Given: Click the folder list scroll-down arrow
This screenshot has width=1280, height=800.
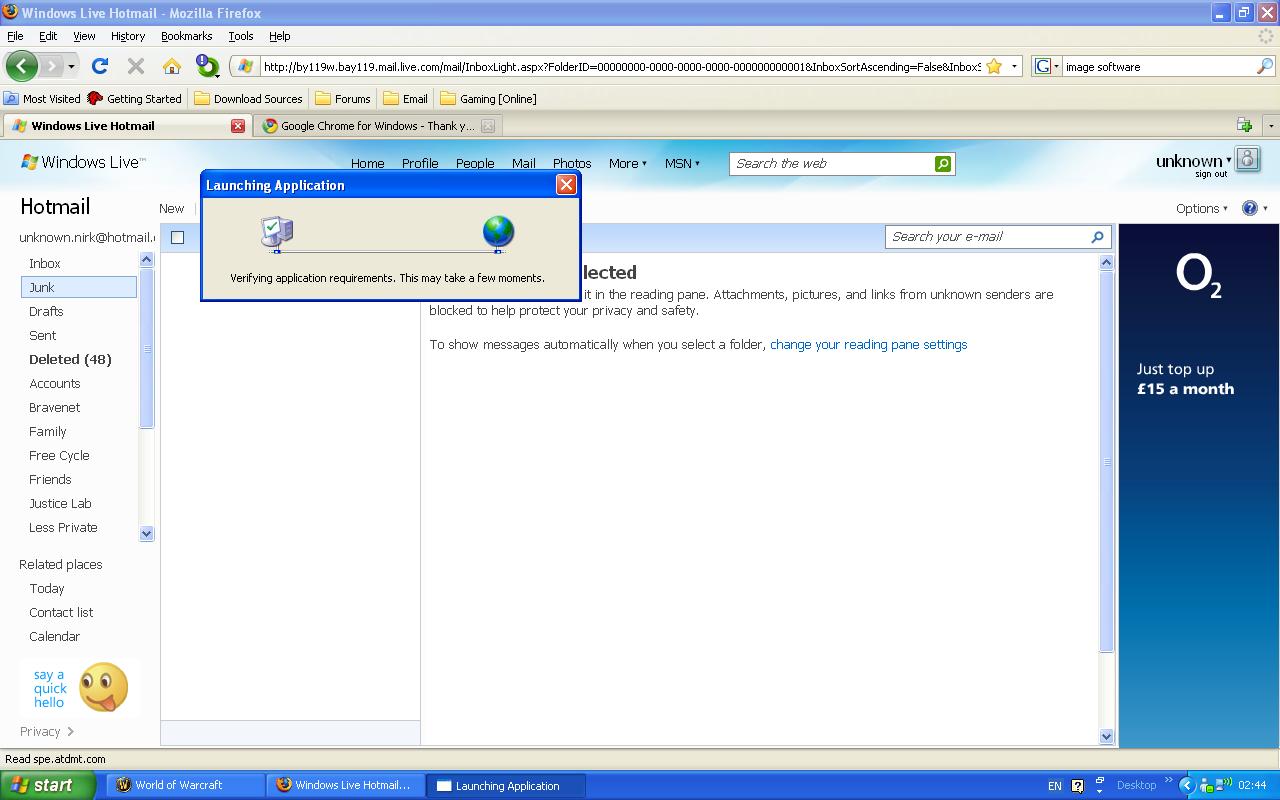Looking at the screenshot, I should (x=147, y=533).
